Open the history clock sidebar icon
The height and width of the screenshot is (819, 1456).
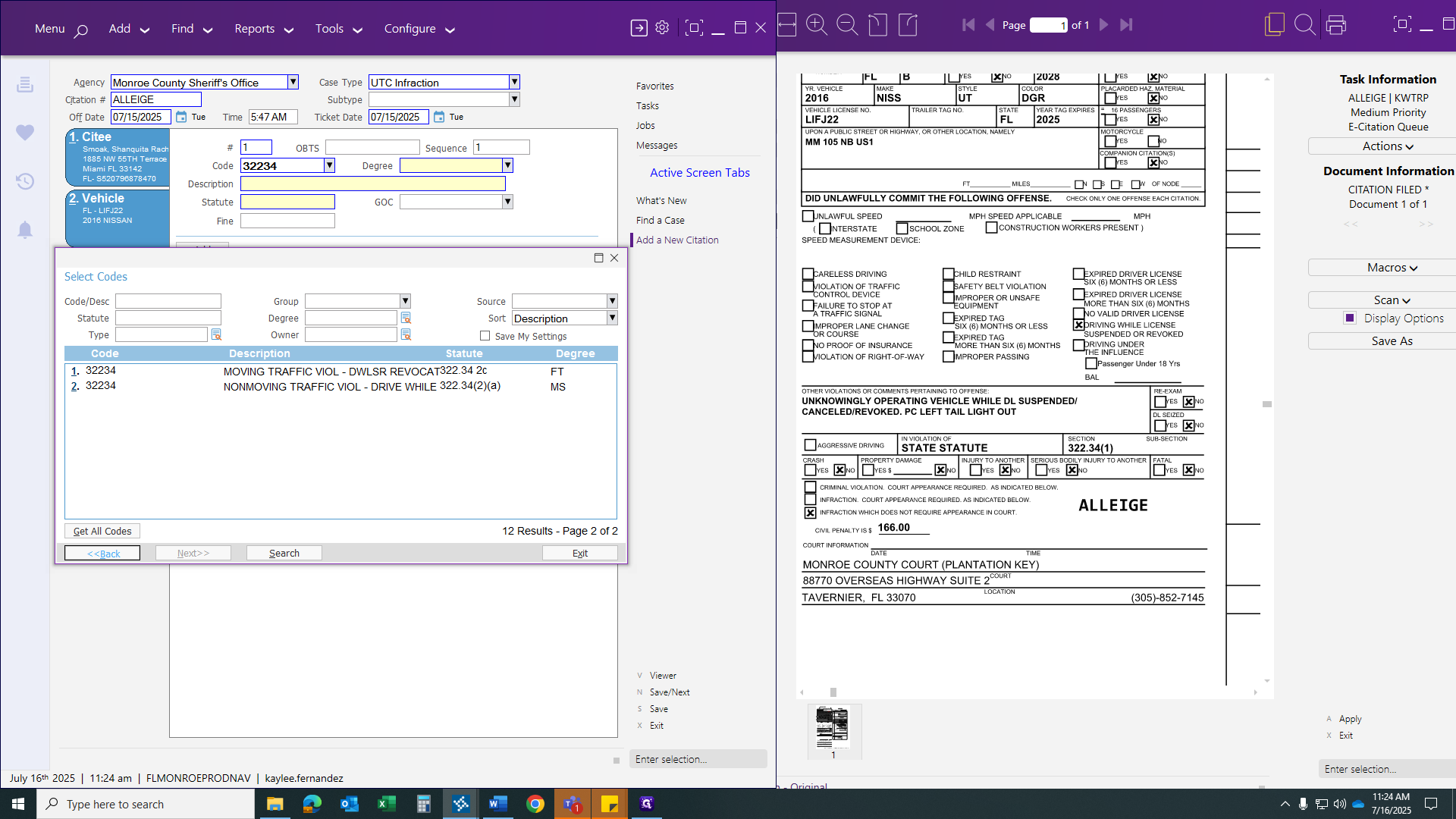pyautogui.click(x=25, y=181)
